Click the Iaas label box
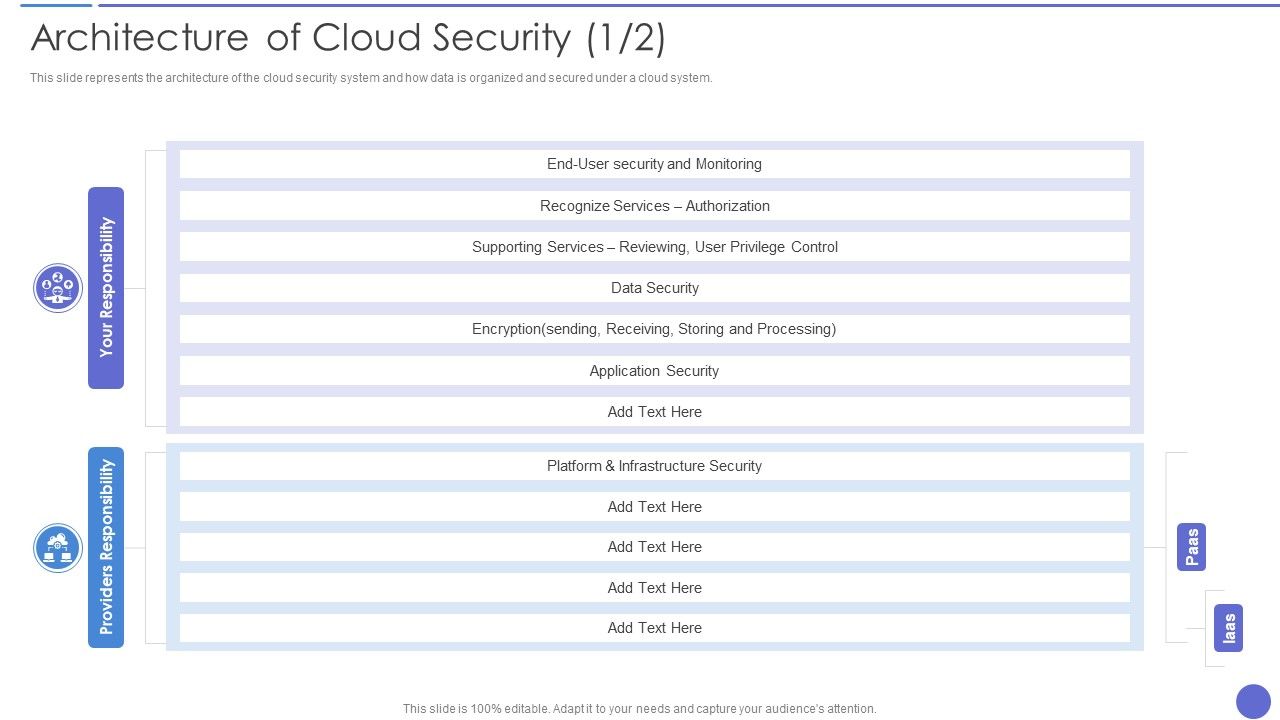 click(1228, 628)
